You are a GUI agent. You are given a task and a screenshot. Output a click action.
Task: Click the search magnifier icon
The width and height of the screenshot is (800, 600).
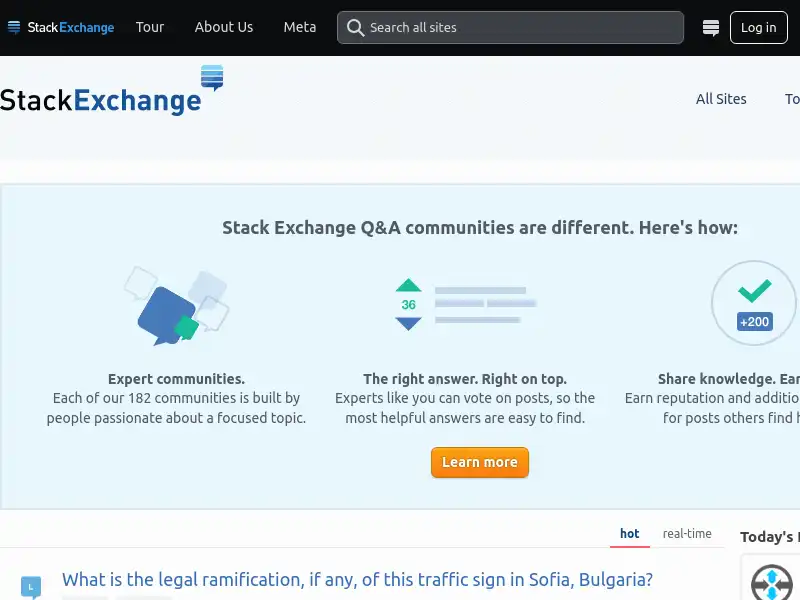pos(356,27)
